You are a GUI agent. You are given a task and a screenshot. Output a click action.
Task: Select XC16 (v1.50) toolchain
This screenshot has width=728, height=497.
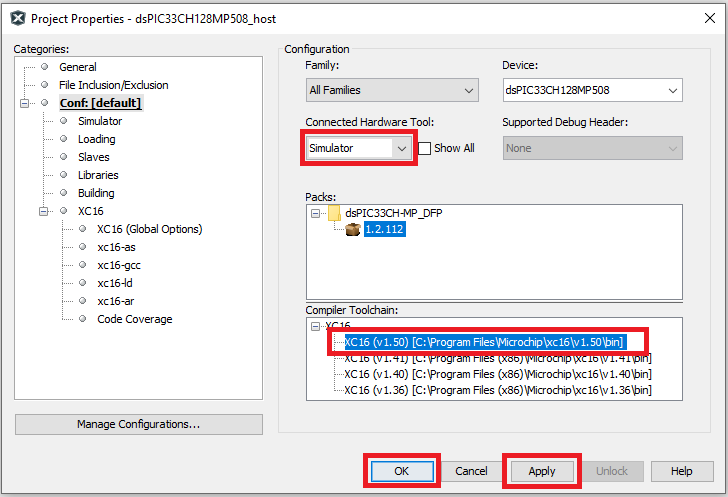(x=485, y=342)
